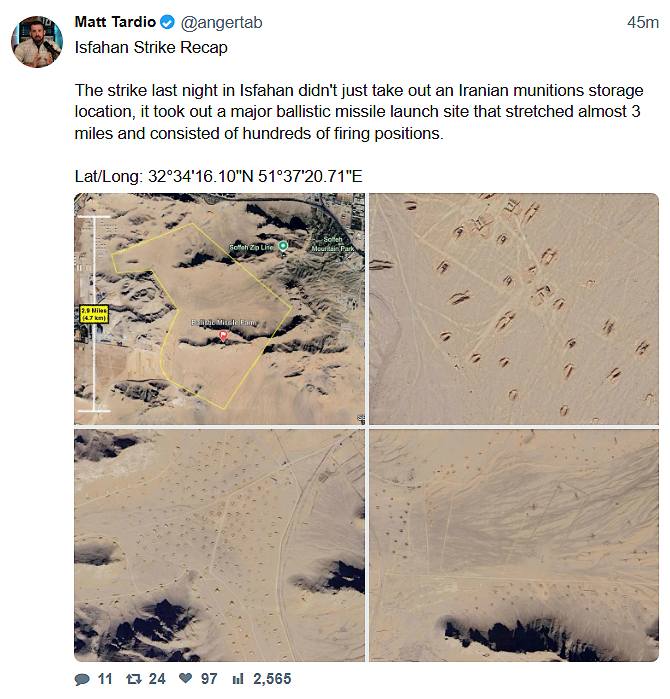Click the 24 retweets count
The width and height of the screenshot is (670, 699).
click(x=157, y=679)
